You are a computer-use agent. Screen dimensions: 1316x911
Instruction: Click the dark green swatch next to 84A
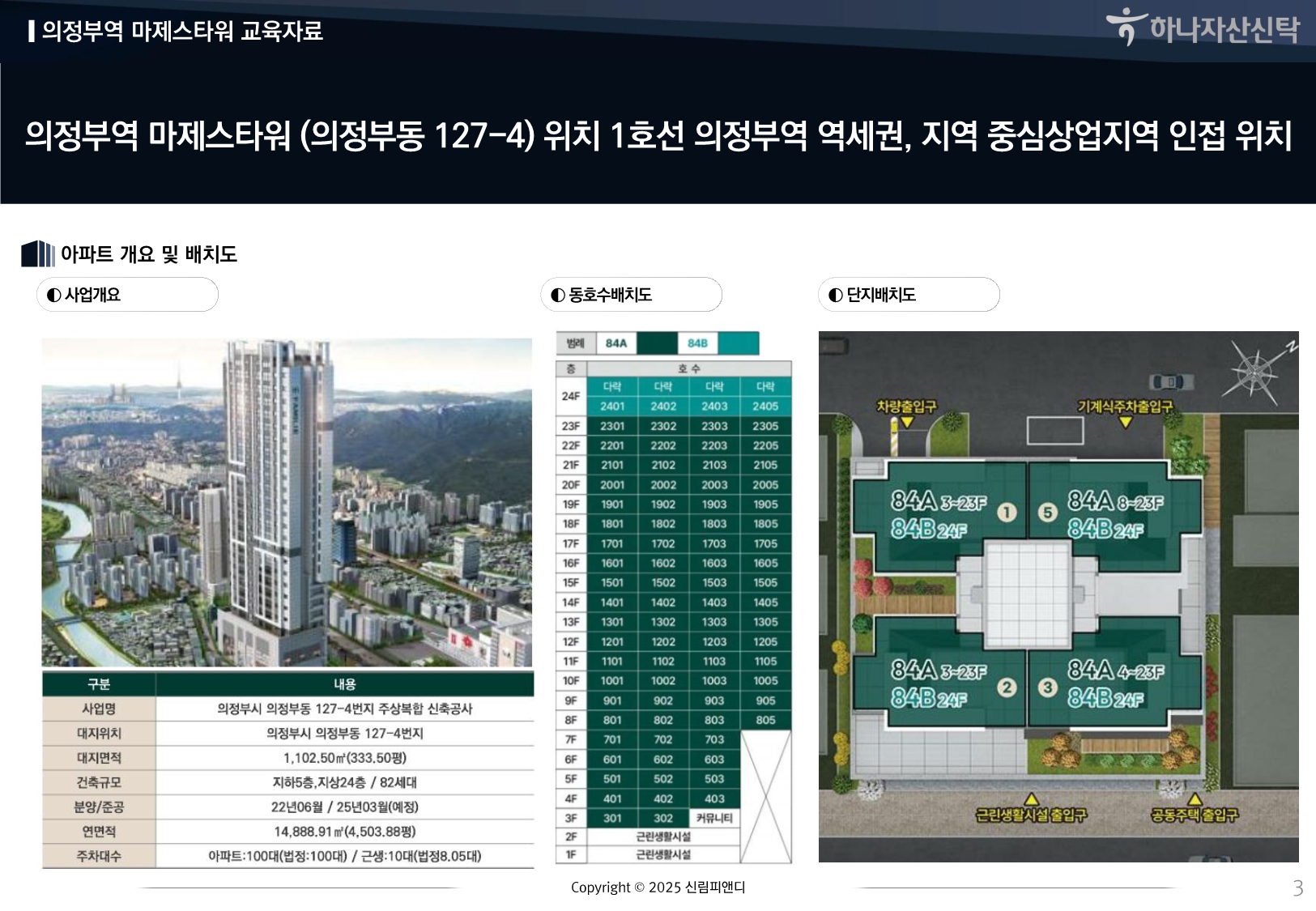tap(657, 343)
